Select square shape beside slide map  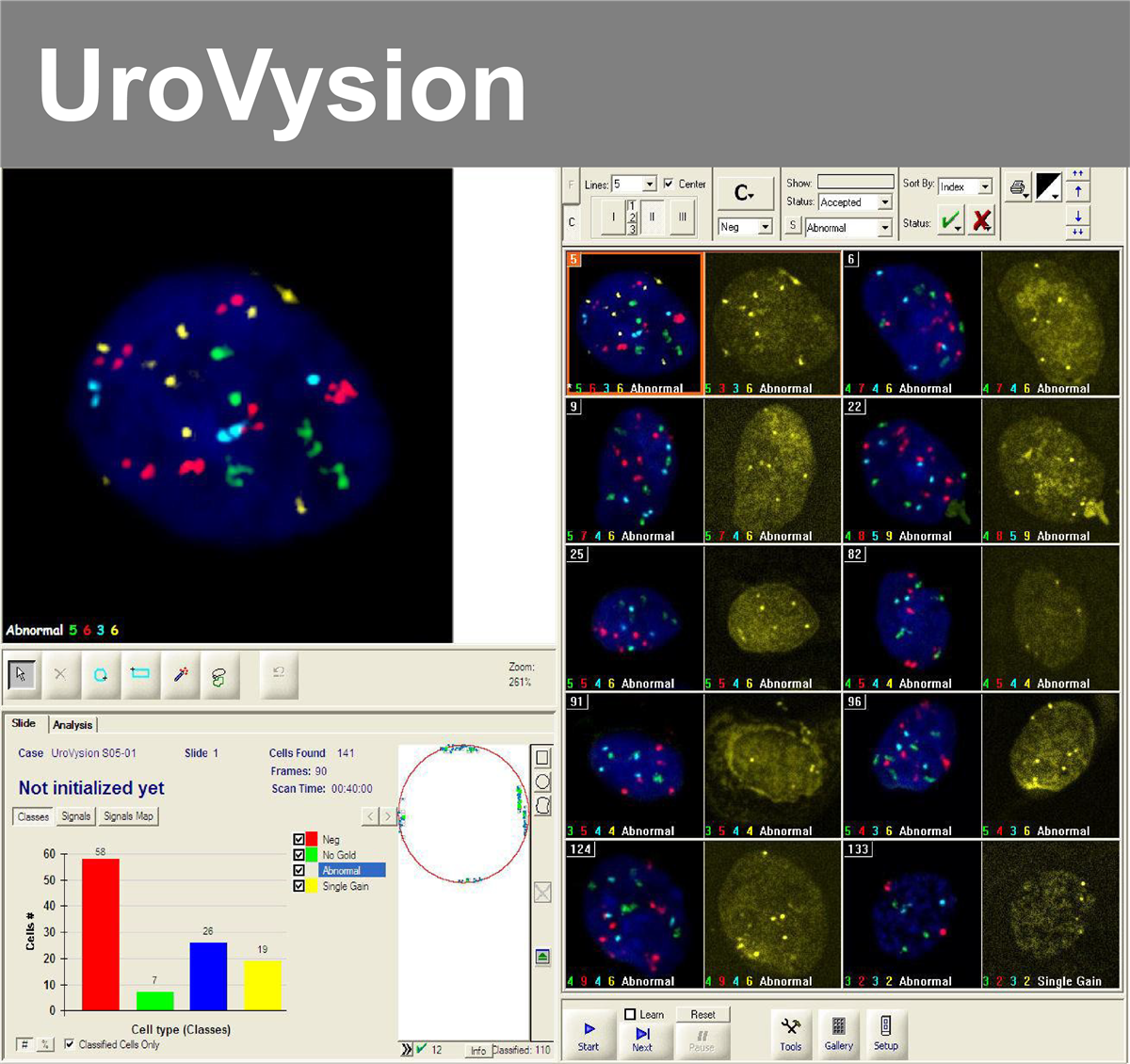(x=542, y=758)
